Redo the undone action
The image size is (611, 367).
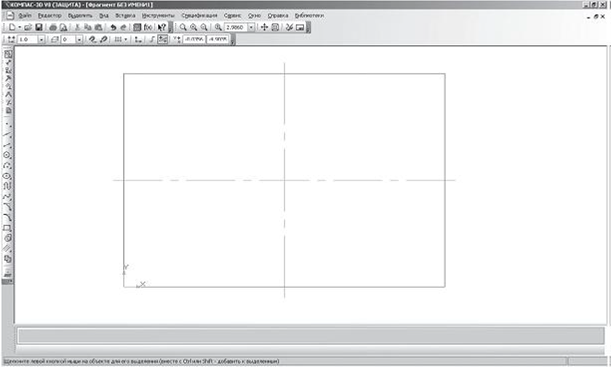click(x=123, y=27)
